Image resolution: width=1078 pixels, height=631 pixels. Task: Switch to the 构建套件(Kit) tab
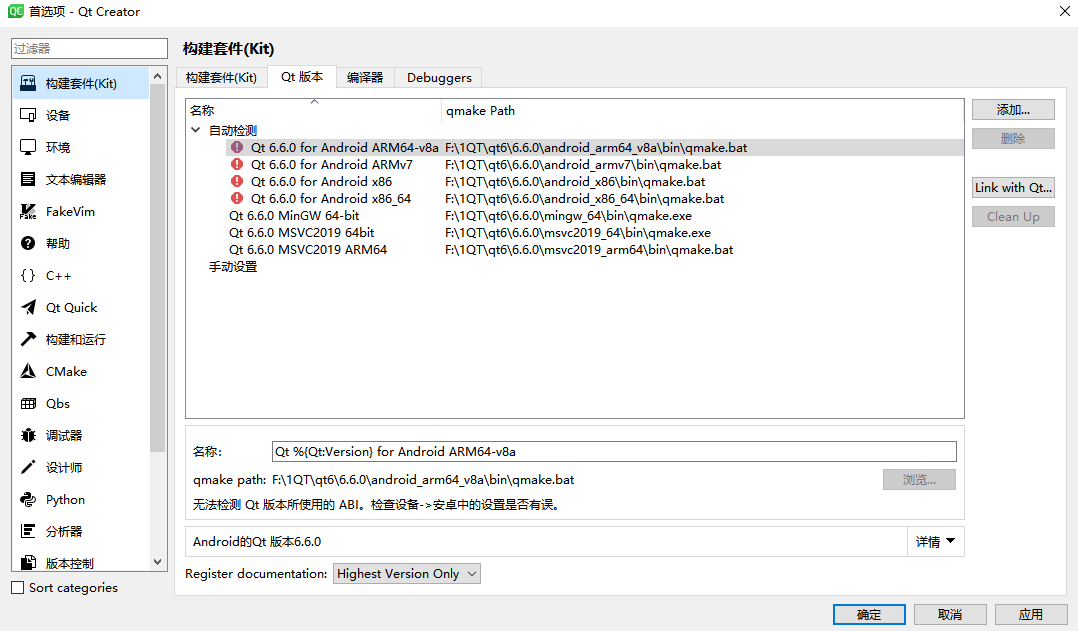click(221, 78)
